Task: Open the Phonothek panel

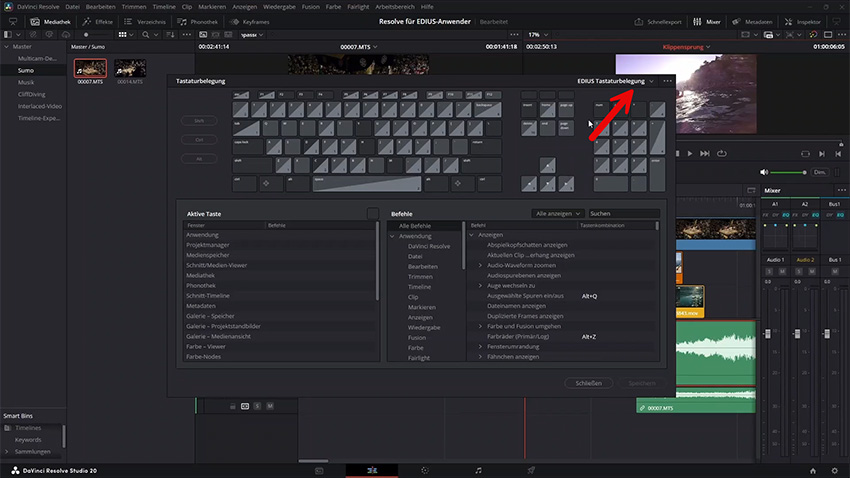Action: [198, 22]
